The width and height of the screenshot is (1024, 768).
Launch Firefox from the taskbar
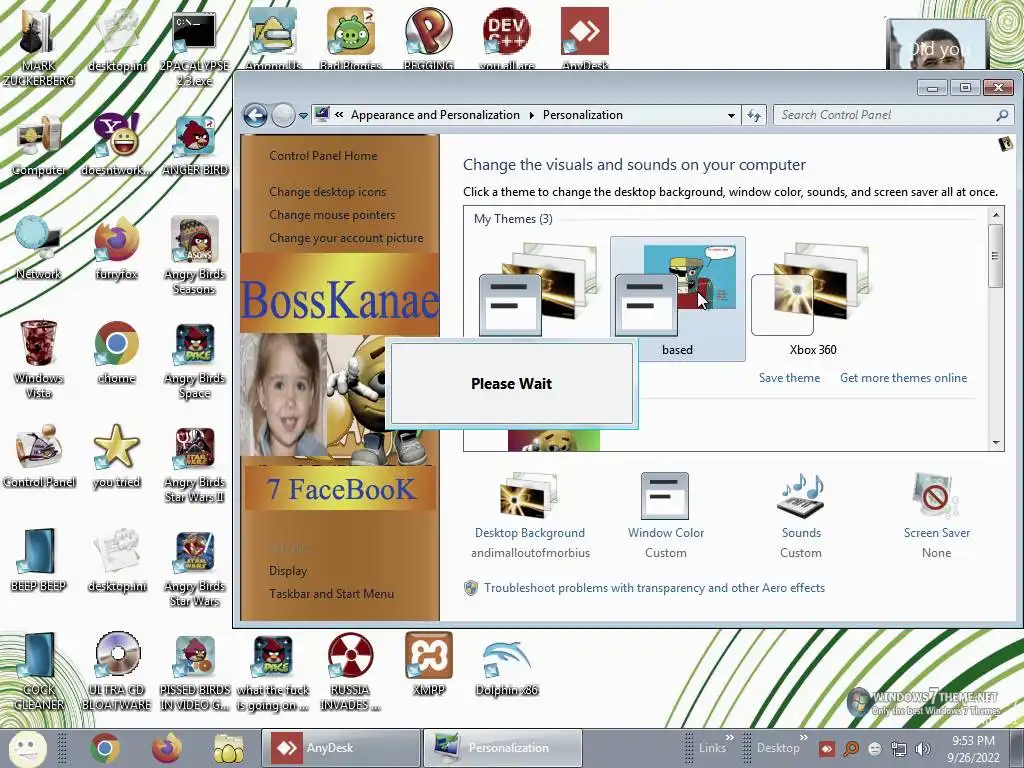167,748
